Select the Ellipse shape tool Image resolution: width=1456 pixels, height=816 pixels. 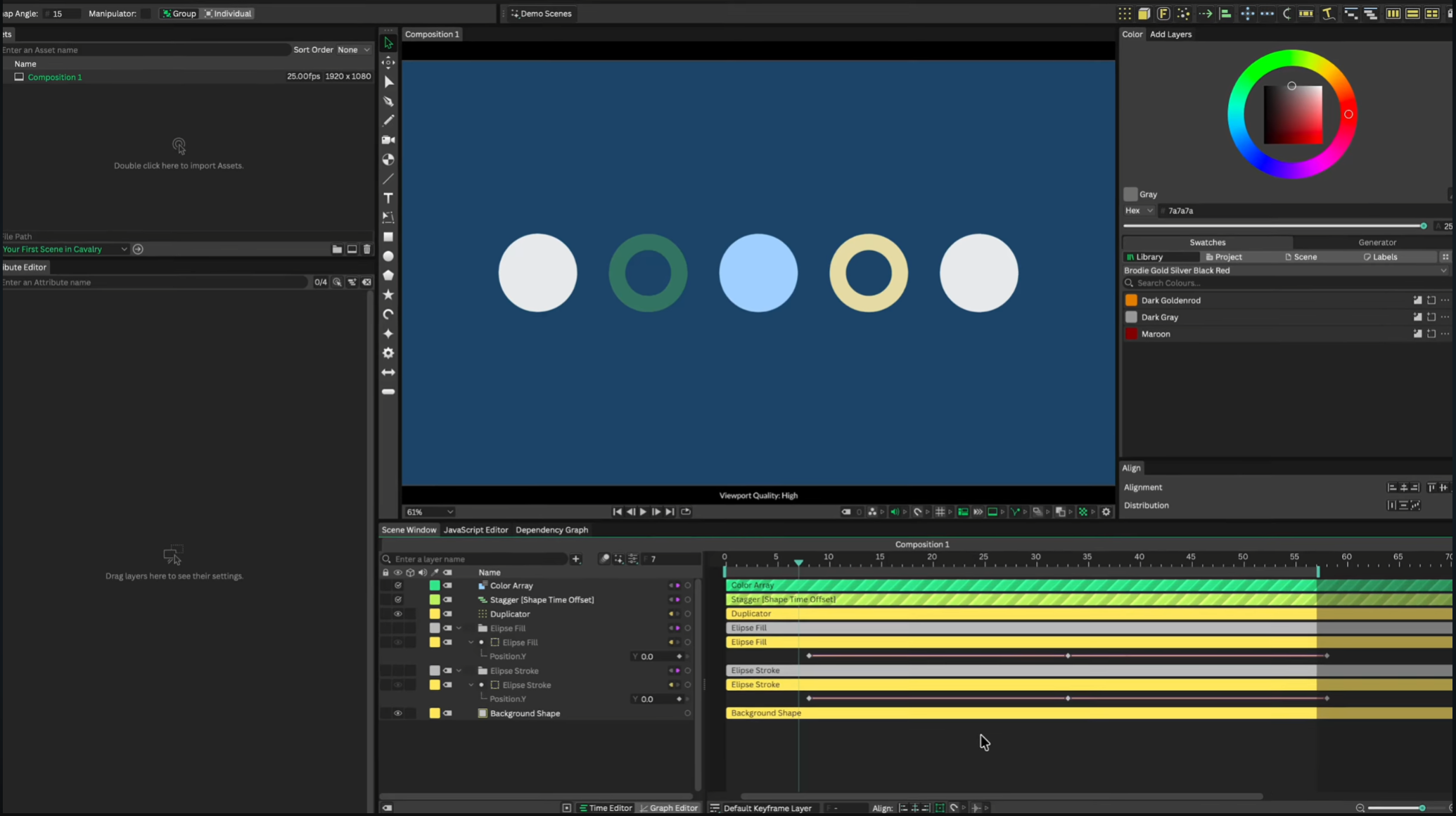(388, 256)
